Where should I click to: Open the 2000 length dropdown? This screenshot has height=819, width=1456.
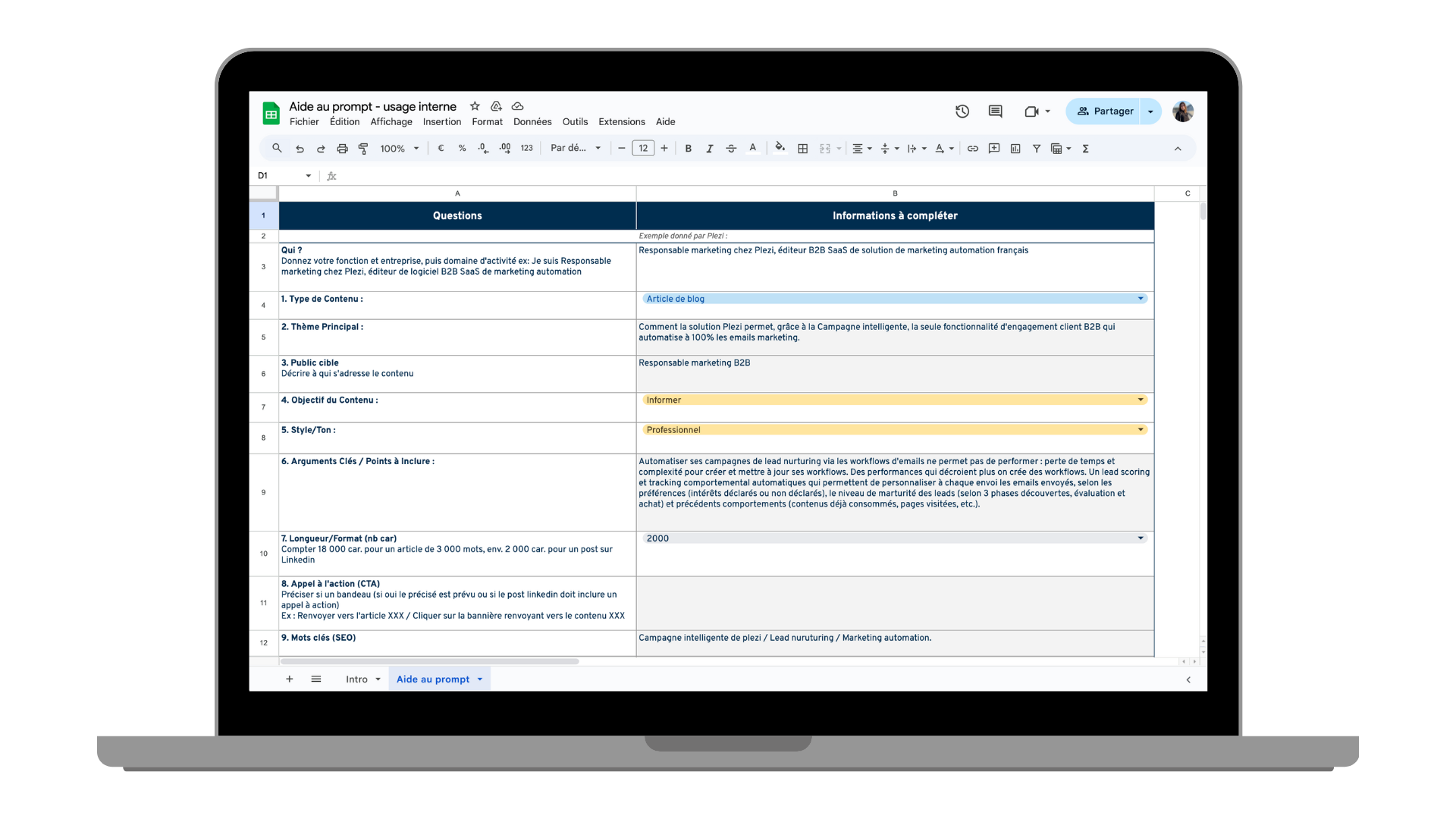[895, 538]
